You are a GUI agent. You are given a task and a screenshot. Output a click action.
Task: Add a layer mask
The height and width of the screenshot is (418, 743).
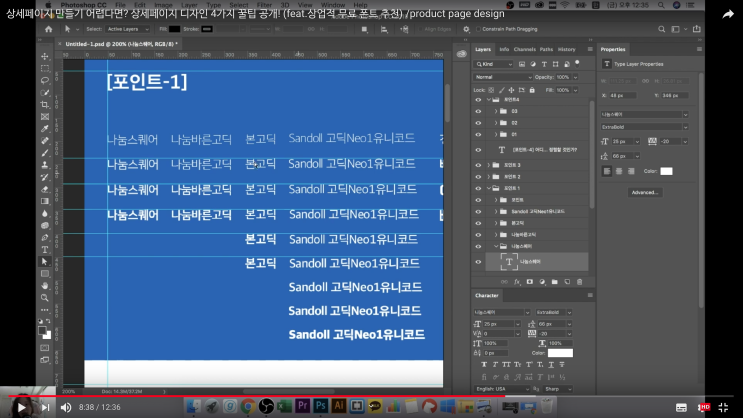529,282
